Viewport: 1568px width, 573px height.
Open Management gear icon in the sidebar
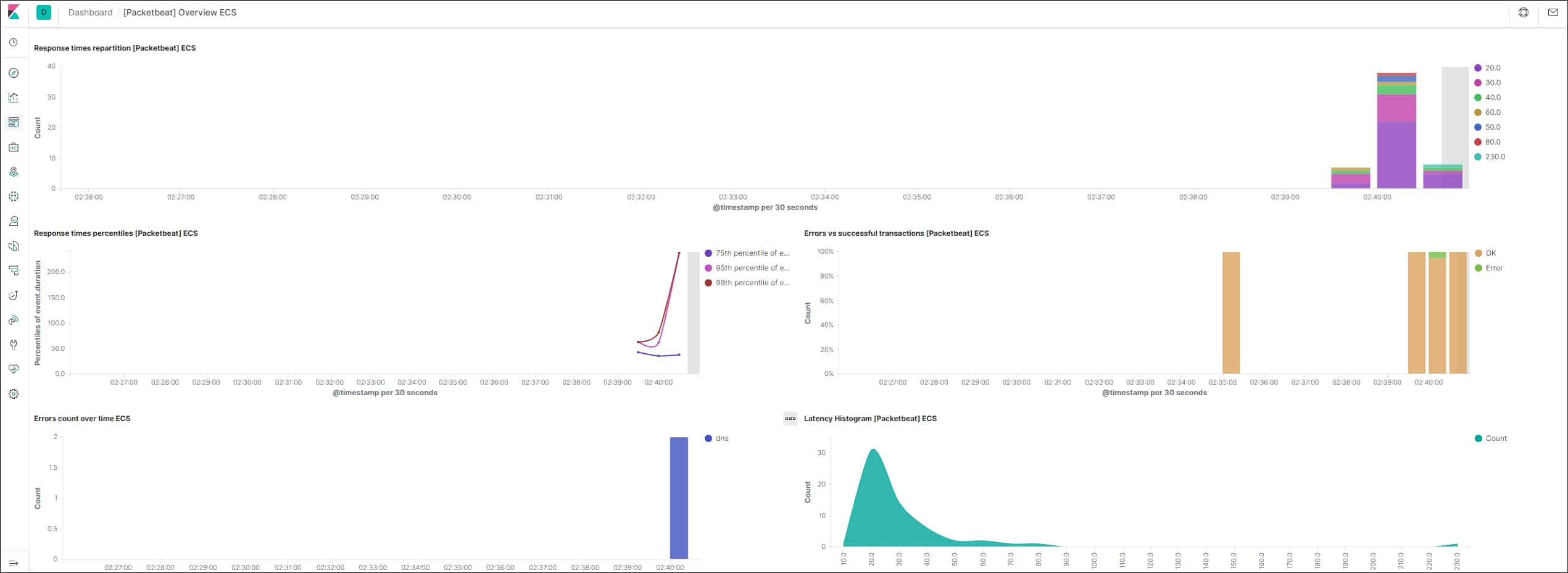(x=14, y=394)
